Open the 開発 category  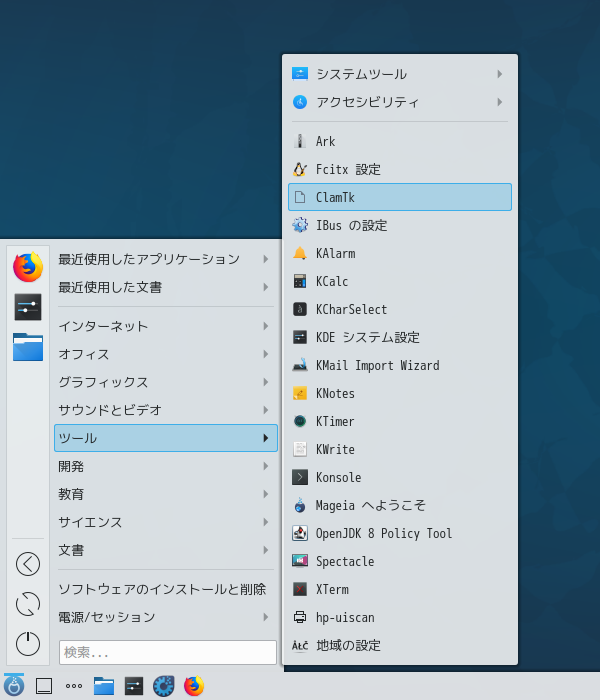[166, 466]
